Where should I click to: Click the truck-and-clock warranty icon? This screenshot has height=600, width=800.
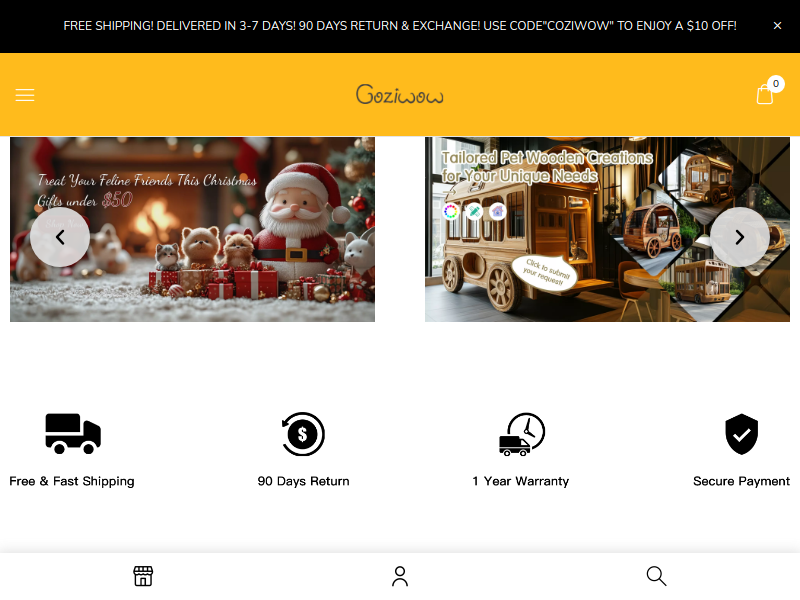(x=521, y=434)
